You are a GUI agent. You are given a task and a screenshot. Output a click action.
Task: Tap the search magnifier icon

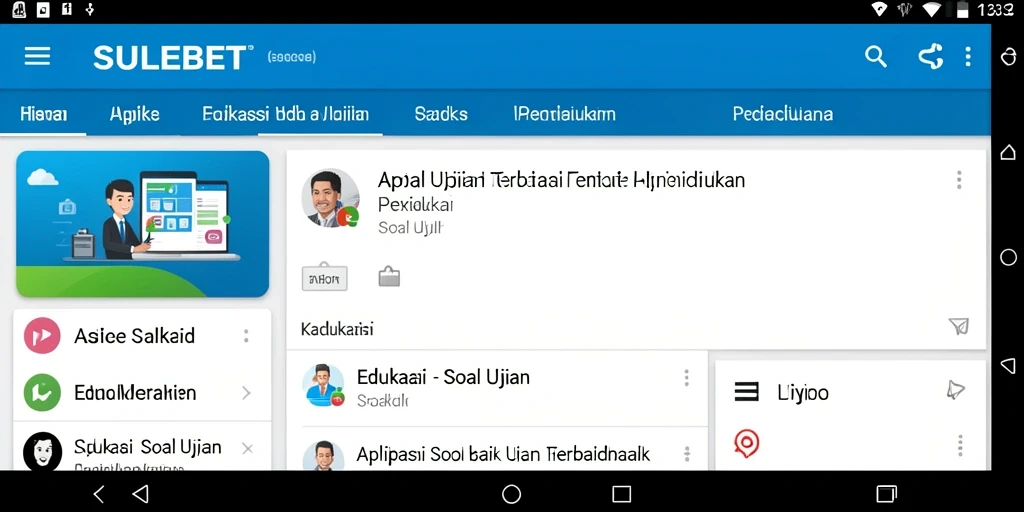click(876, 57)
